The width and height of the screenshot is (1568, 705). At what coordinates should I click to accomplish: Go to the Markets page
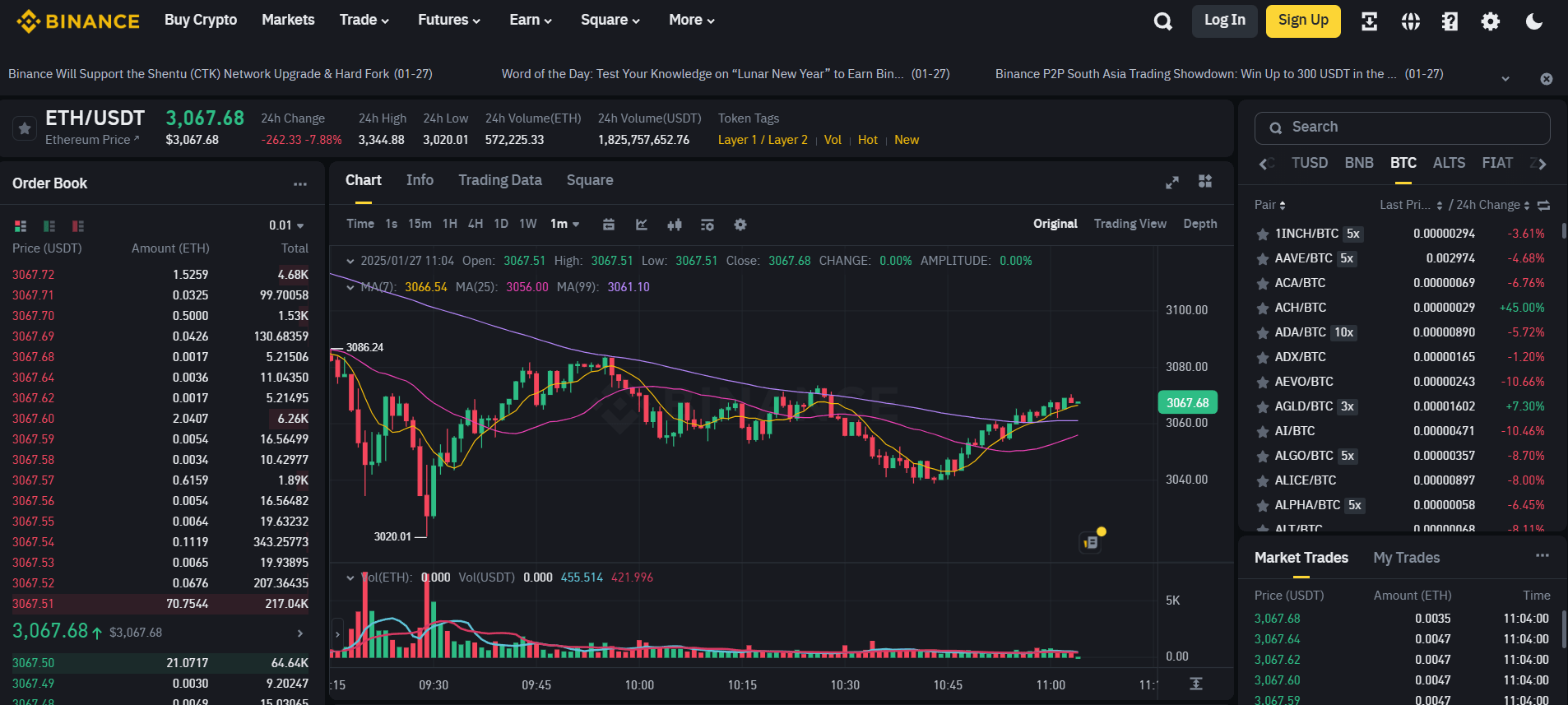pos(288,20)
